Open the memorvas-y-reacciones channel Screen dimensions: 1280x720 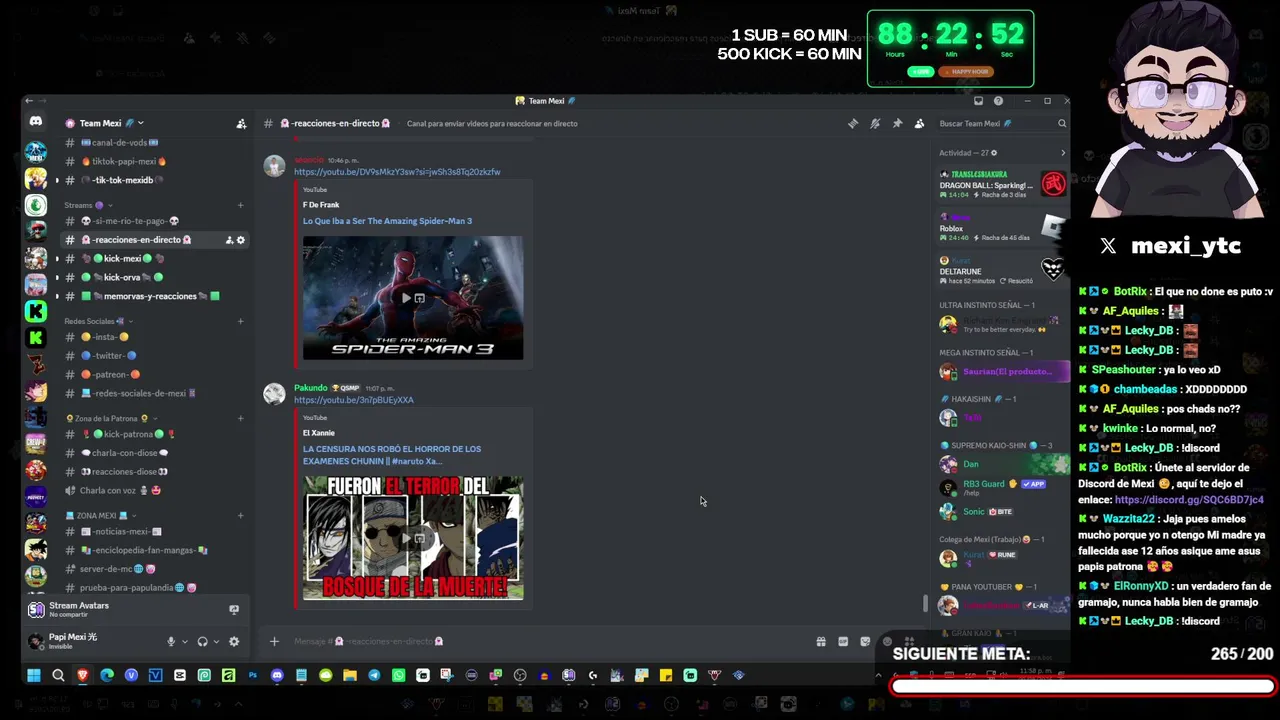coord(155,297)
